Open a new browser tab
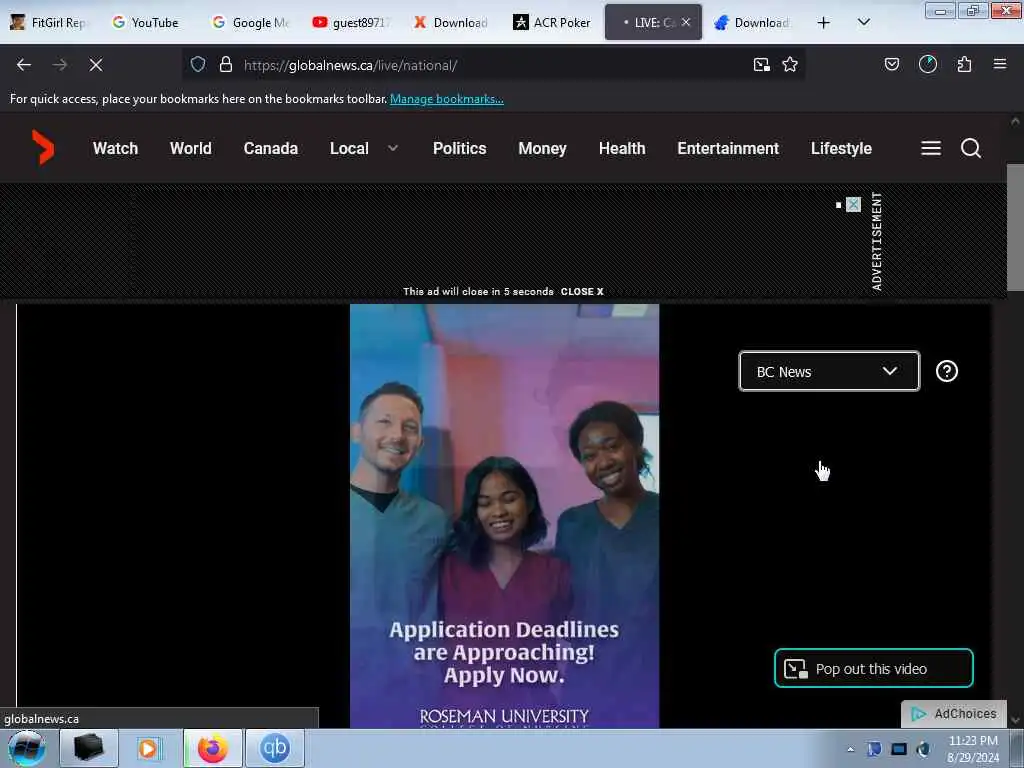The width and height of the screenshot is (1024, 768). (824, 23)
